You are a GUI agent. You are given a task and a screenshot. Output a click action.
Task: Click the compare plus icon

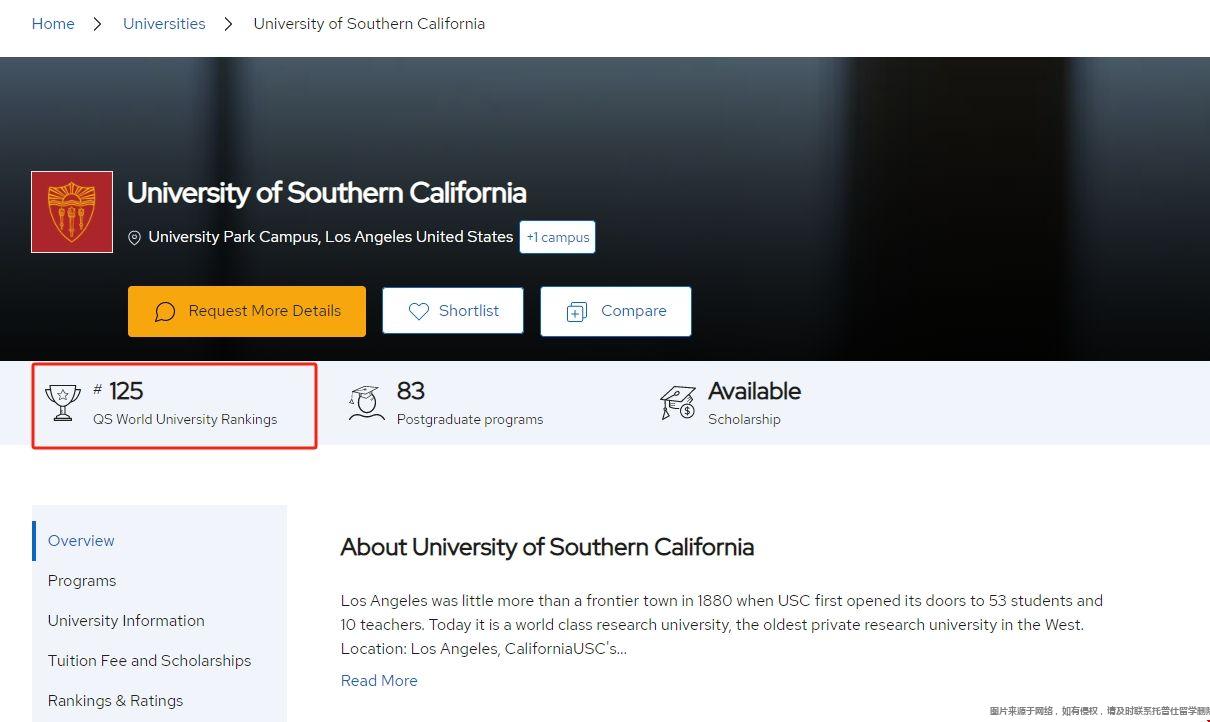[x=577, y=312]
